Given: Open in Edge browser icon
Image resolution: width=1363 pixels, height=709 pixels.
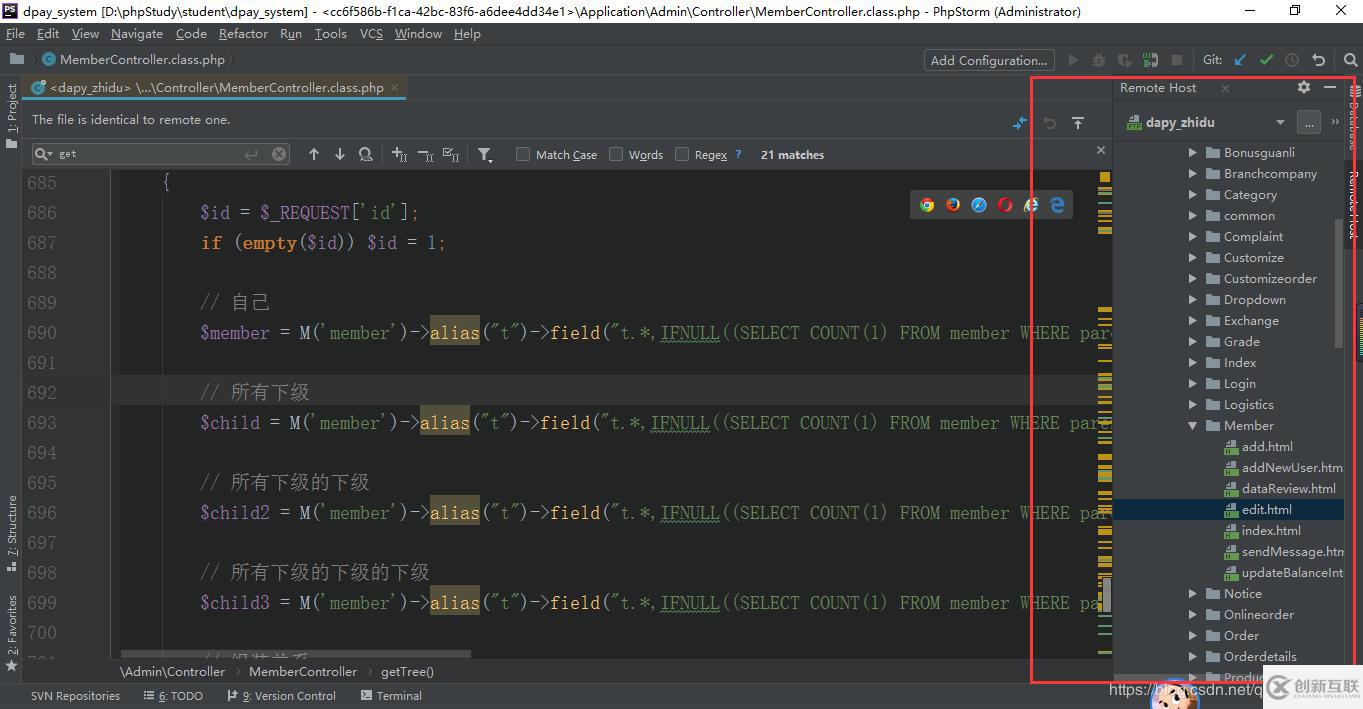Looking at the screenshot, I should click(1057, 205).
